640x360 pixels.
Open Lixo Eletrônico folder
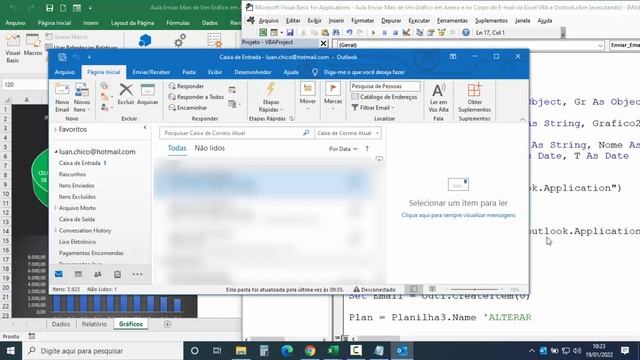77,242
